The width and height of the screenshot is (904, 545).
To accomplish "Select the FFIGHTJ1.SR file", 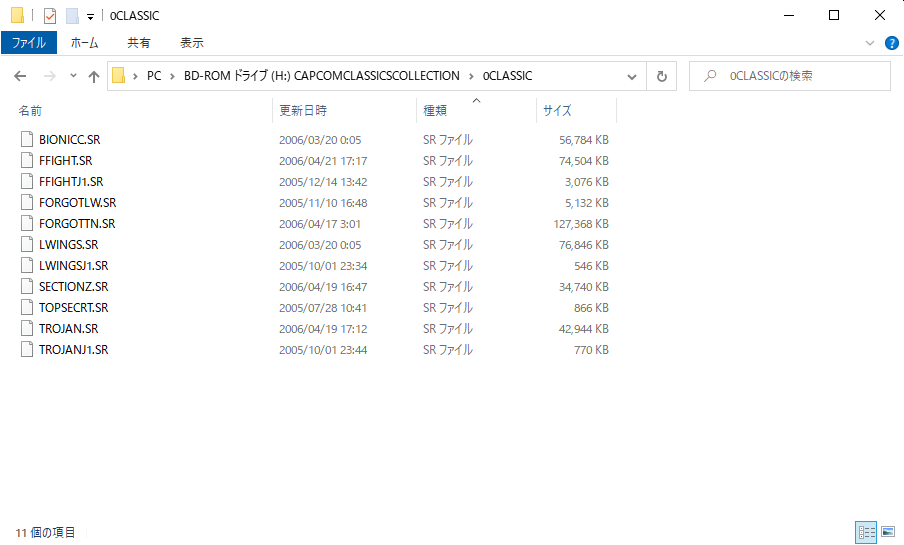I will pos(71,182).
